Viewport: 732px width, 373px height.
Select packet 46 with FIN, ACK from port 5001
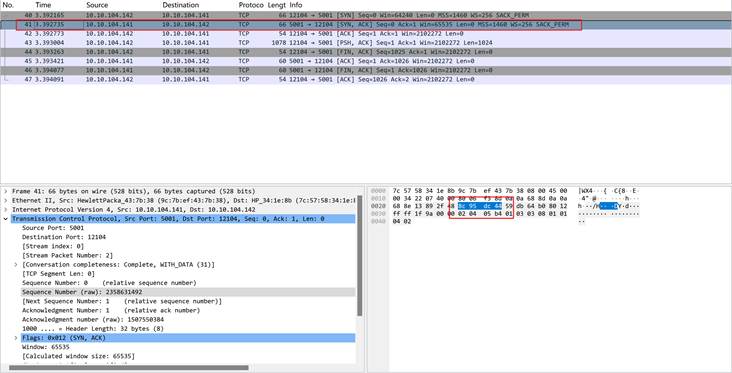click(366, 70)
